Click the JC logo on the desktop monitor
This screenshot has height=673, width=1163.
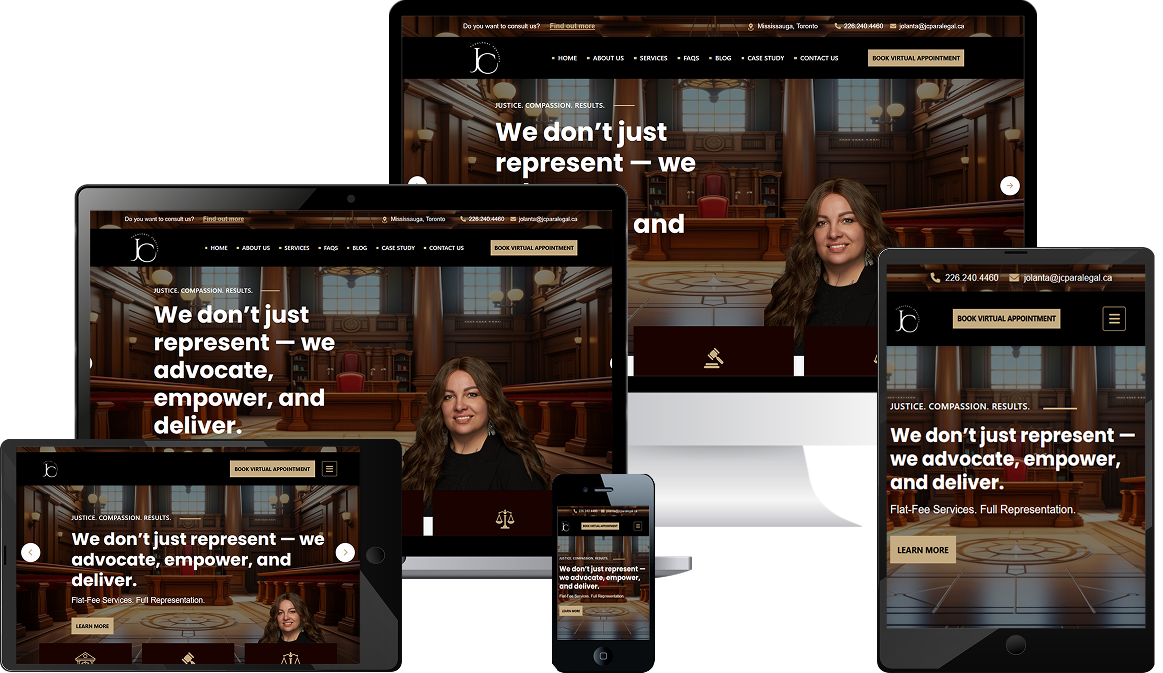[x=485, y=58]
